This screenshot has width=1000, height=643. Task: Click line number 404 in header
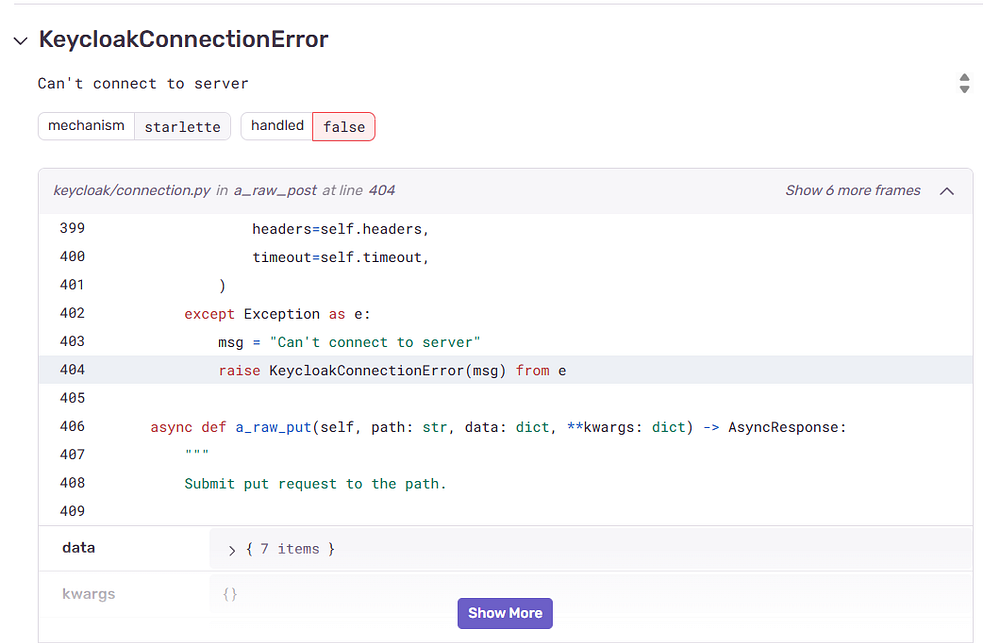382,190
